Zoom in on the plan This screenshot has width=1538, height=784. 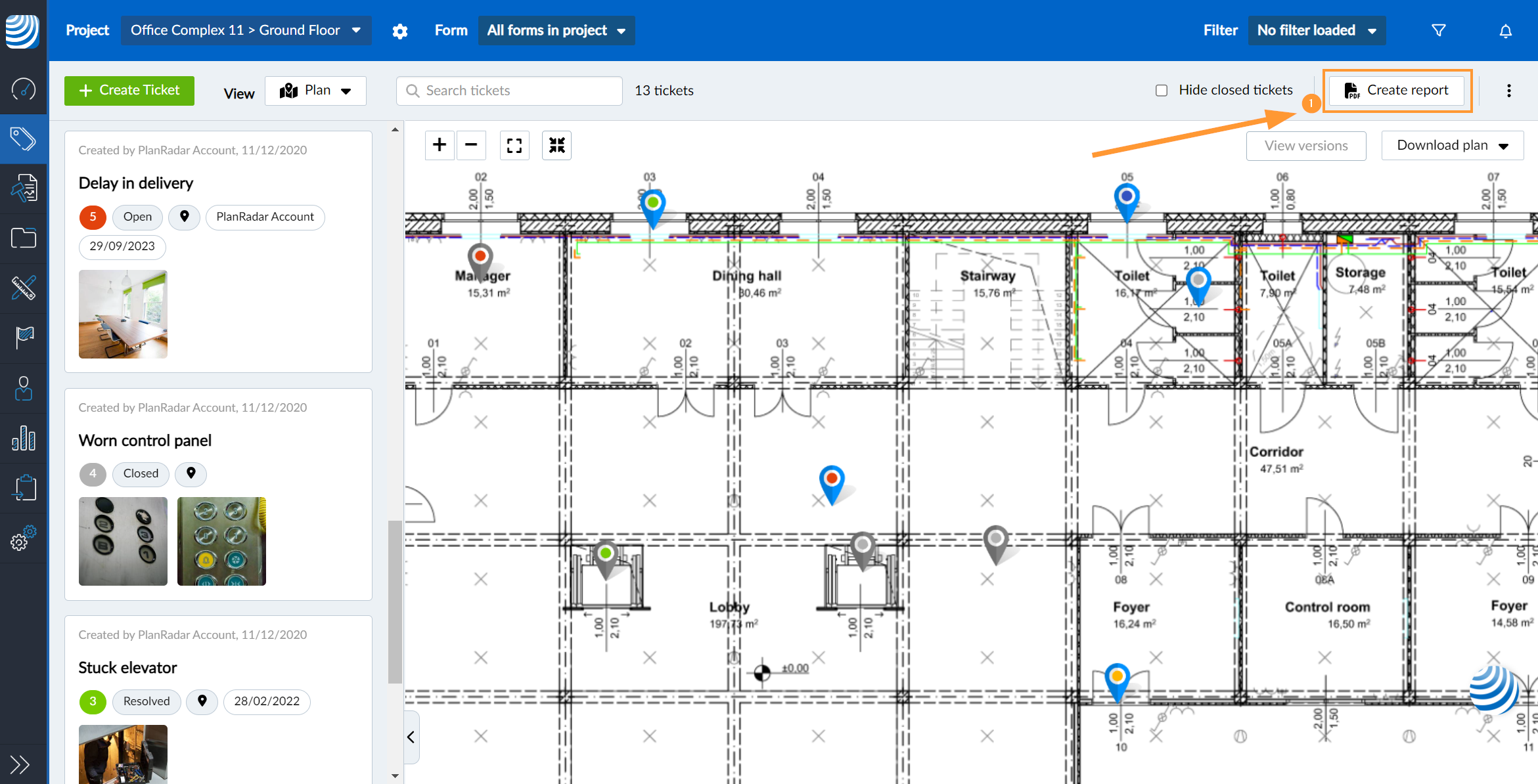[440, 145]
